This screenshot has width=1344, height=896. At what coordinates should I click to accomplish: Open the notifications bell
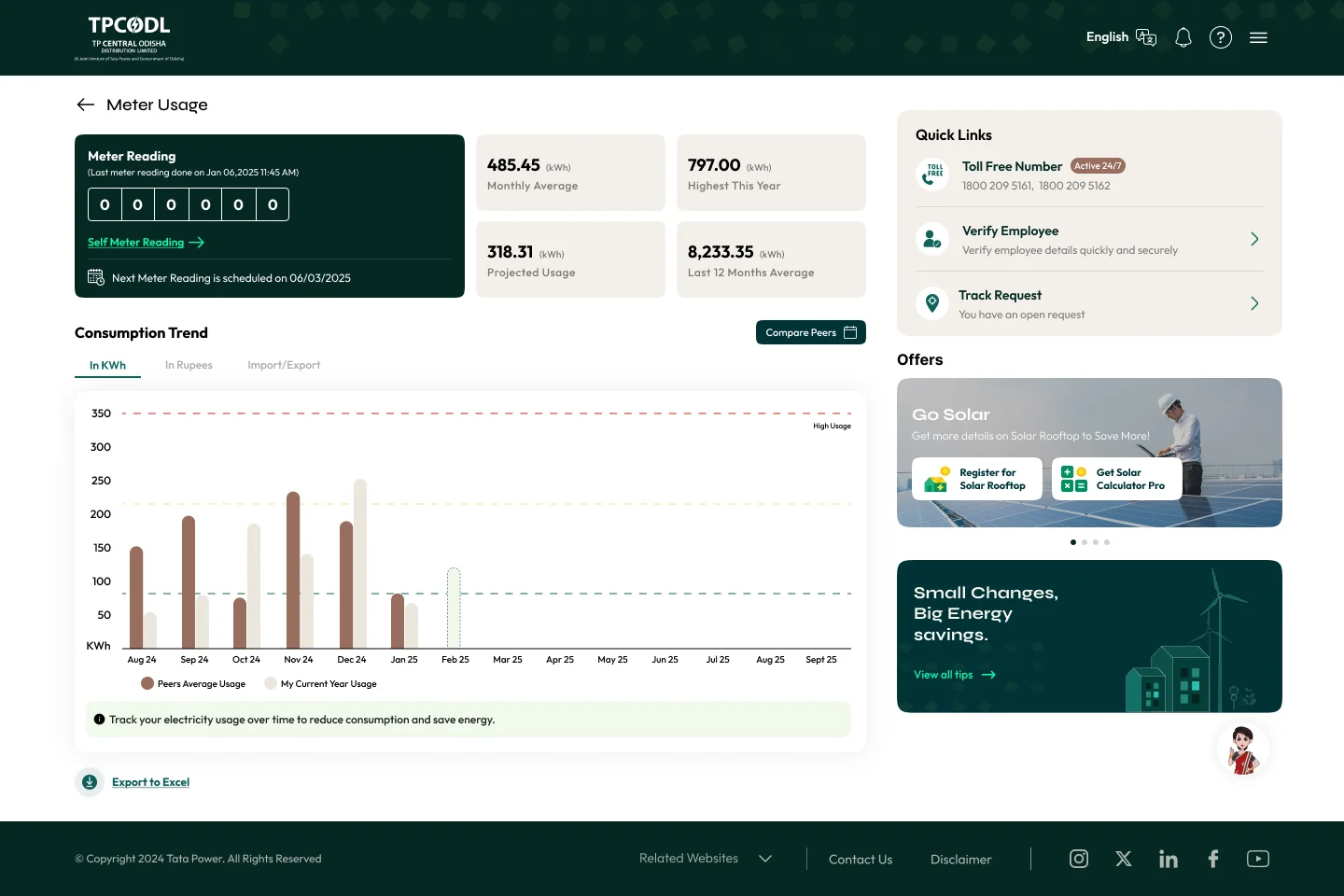1183,37
